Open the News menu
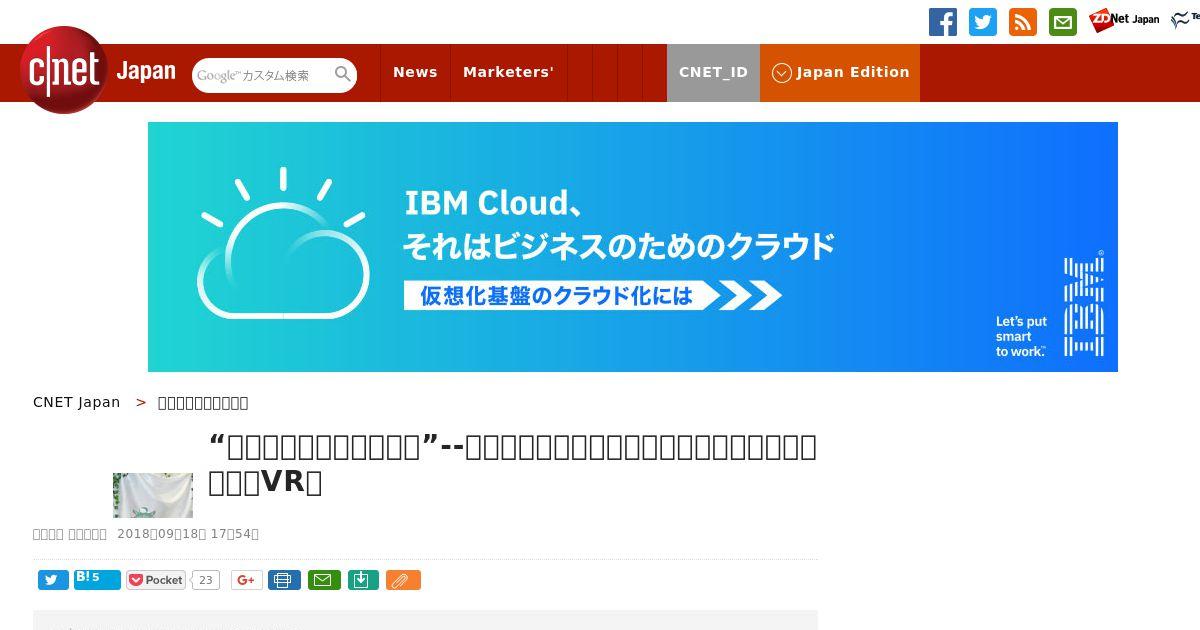Viewport: 1200px width, 630px height. coord(415,72)
